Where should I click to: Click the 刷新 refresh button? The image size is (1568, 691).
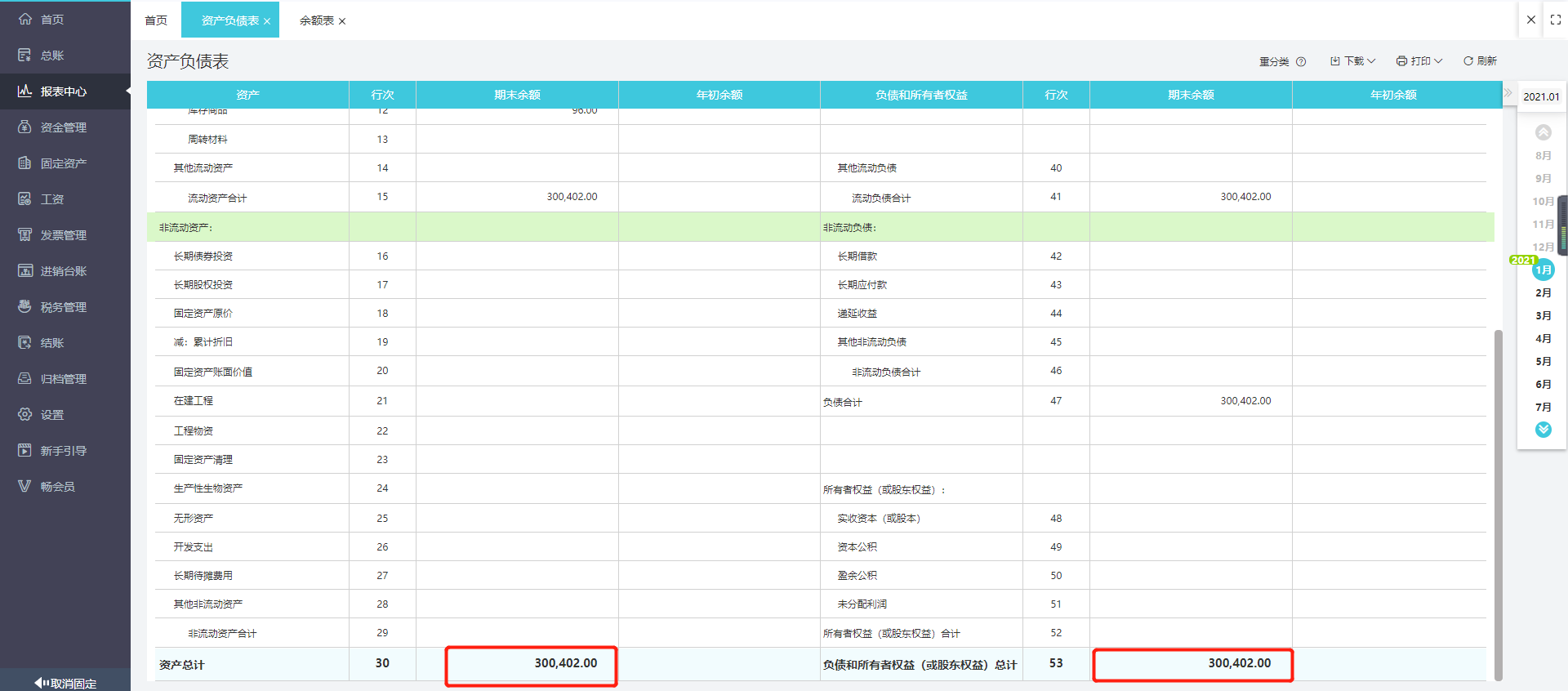tap(1480, 61)
